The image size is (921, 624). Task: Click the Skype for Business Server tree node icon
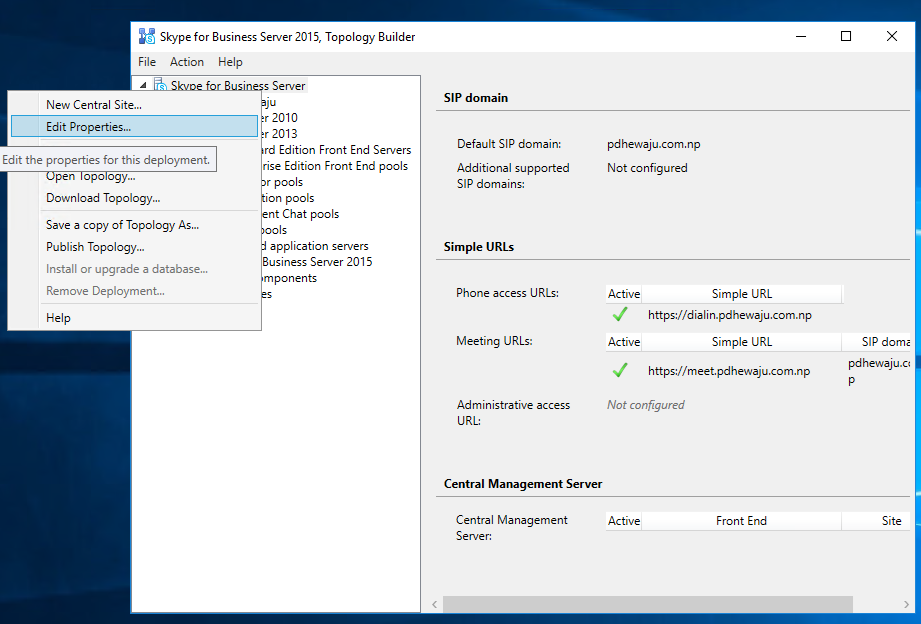[x=160, y=85]
